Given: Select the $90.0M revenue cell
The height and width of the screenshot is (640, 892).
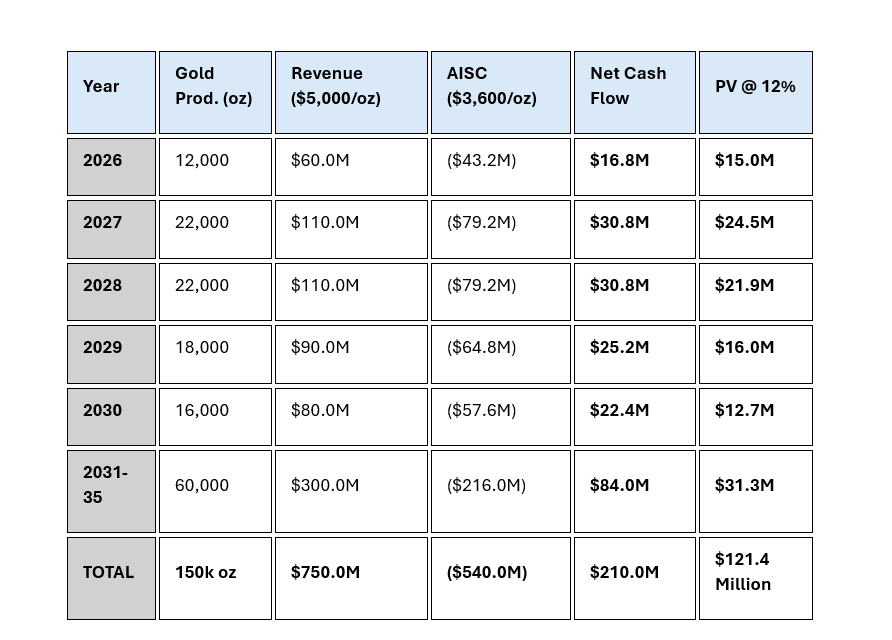Looking at the screenshot, I should [351, 353].
